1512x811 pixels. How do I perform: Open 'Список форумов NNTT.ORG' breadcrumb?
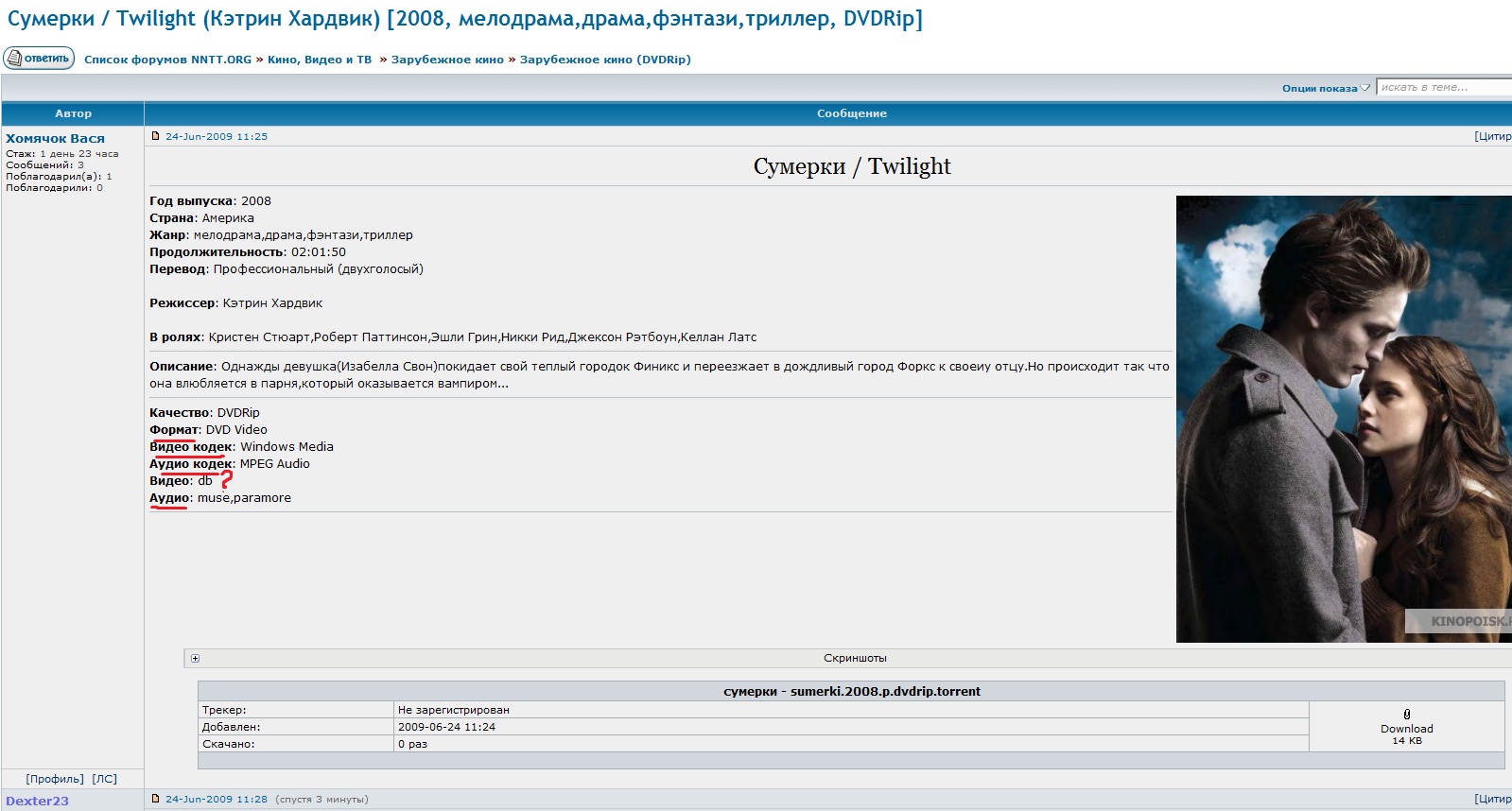tap(167, 60)
